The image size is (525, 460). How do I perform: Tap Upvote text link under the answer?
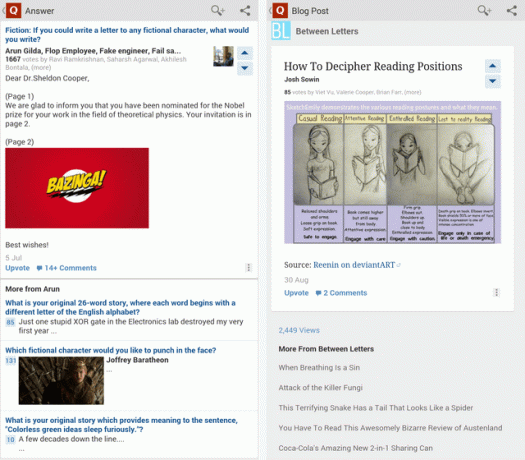17,268
